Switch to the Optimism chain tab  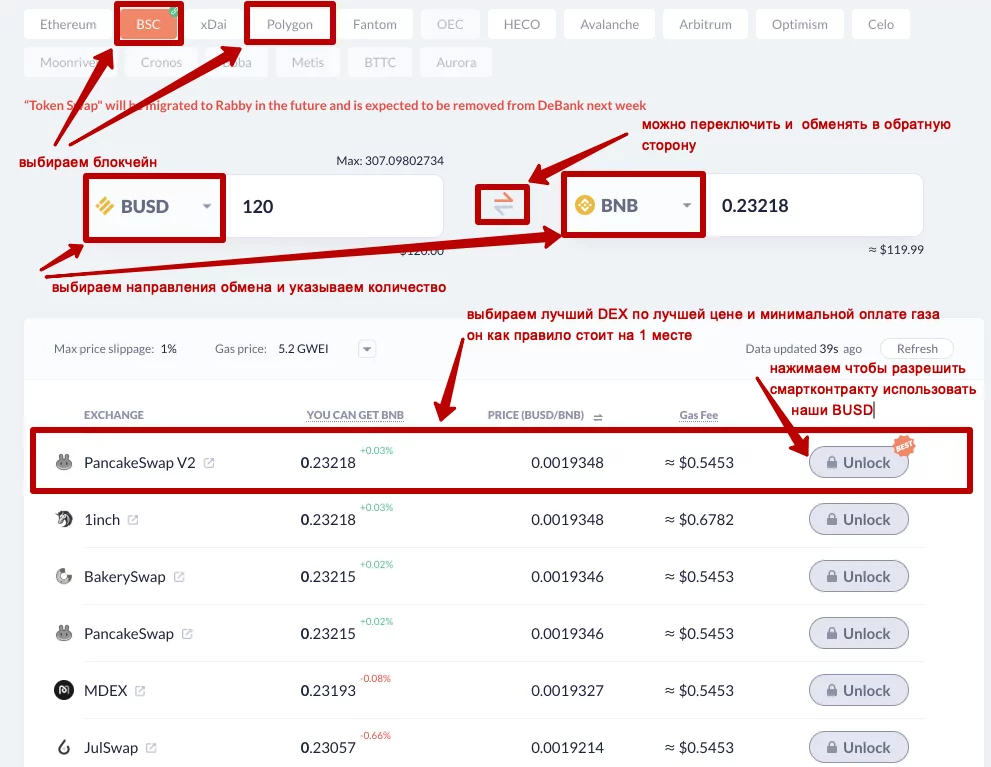tap(799, 25)
